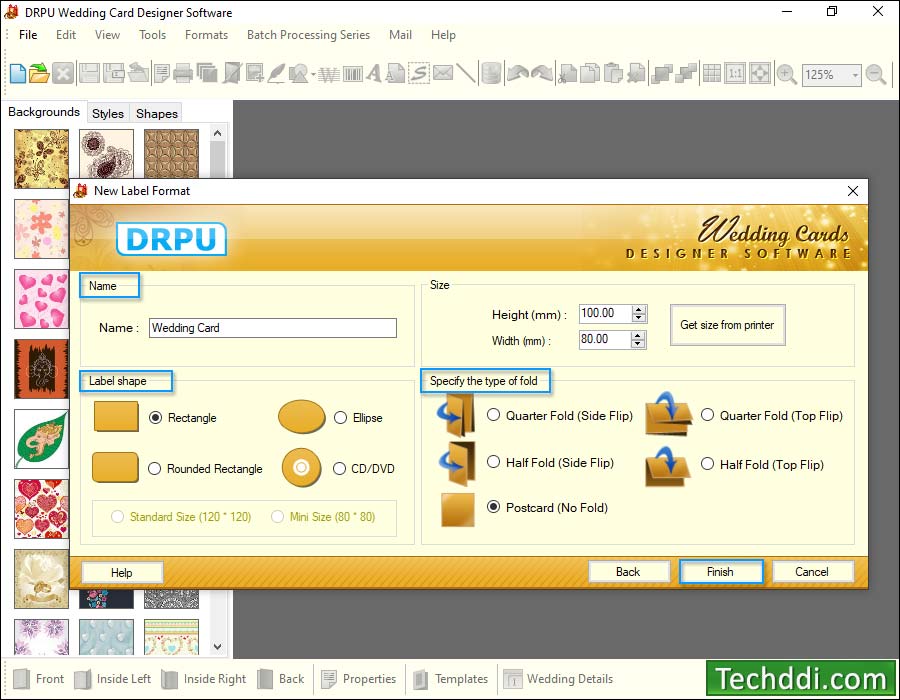Click the Undo arrow icon
This screenshot has width=900, height=700.
pos(518,74)
